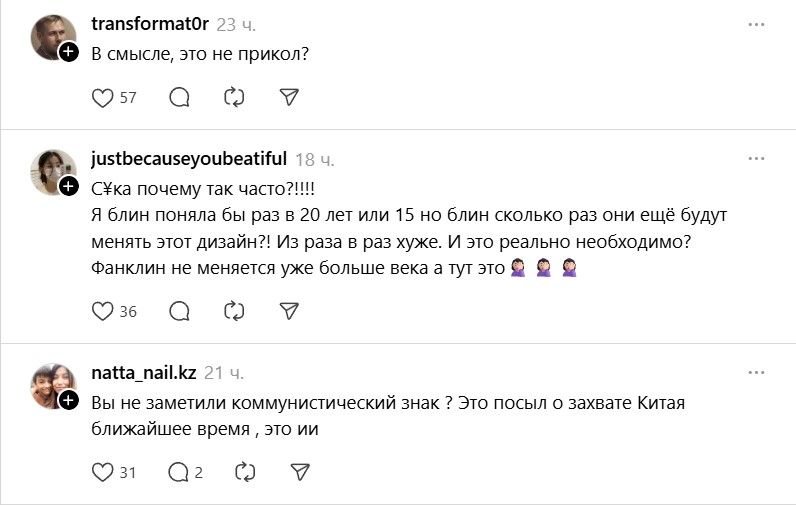Follow transformat0r via avatar plus badge

pyautogui.click(x=69, y=52)
